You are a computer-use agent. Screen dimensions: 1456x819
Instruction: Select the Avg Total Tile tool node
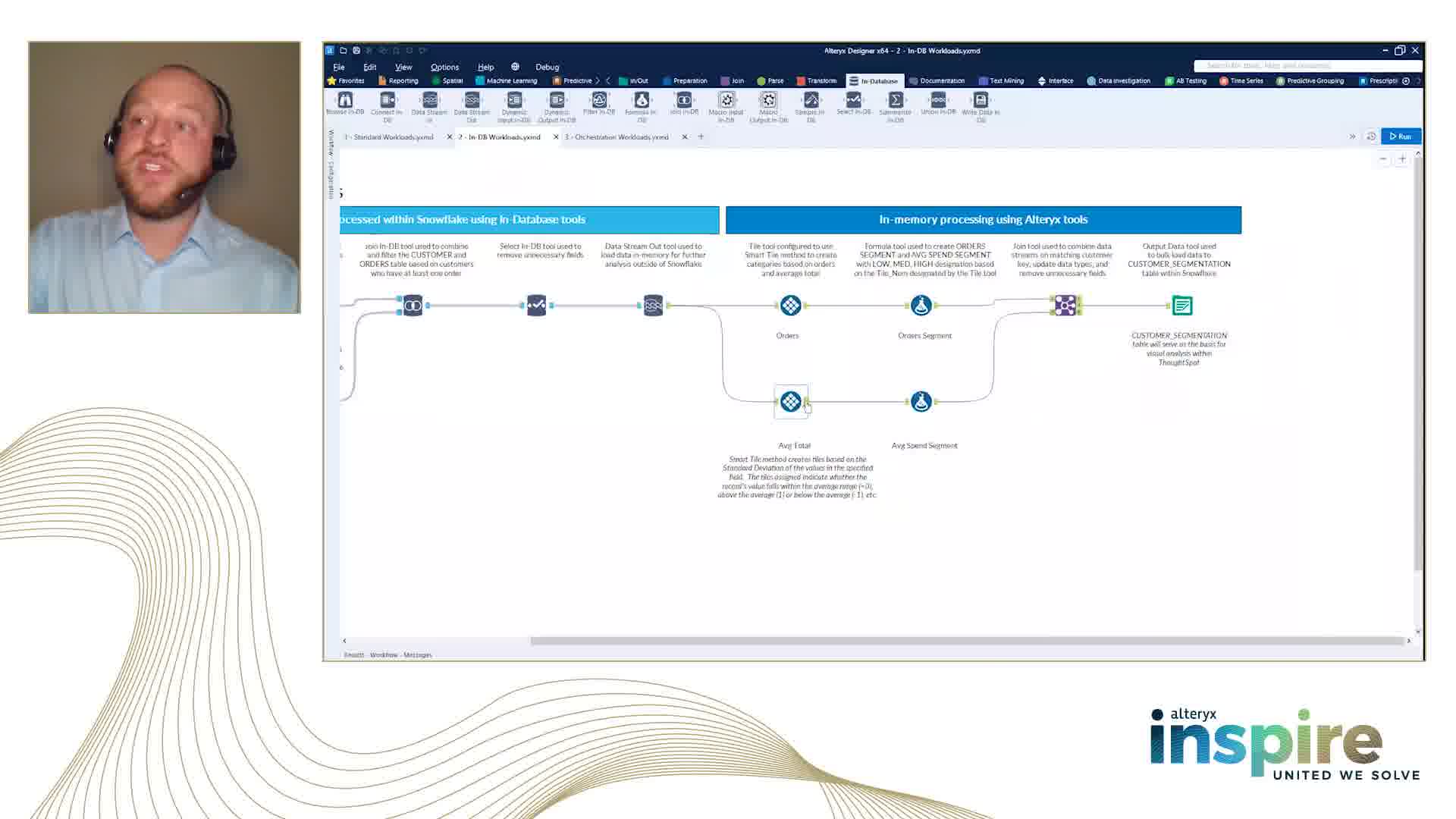click(x=790, y=401)
